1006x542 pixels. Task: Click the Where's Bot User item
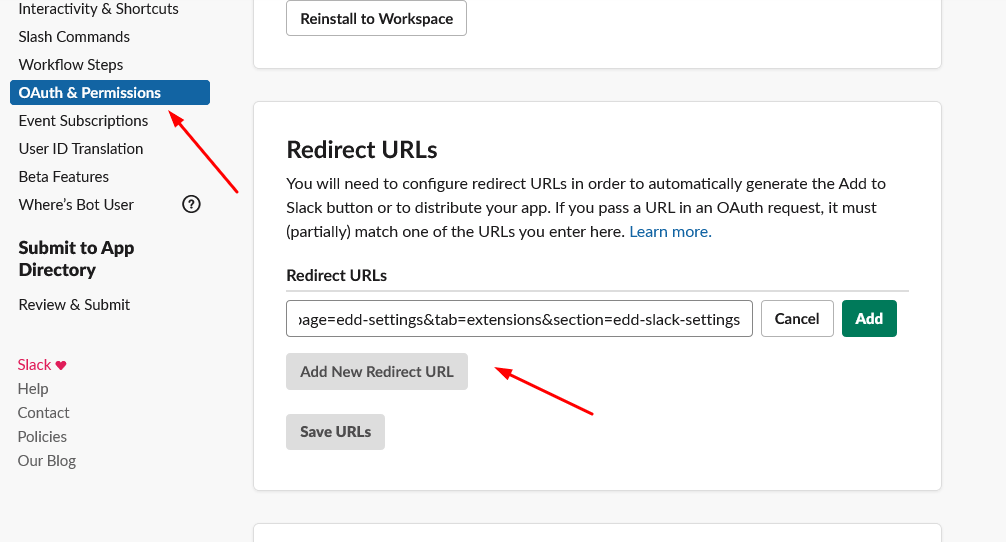click(x=76, y=205)
